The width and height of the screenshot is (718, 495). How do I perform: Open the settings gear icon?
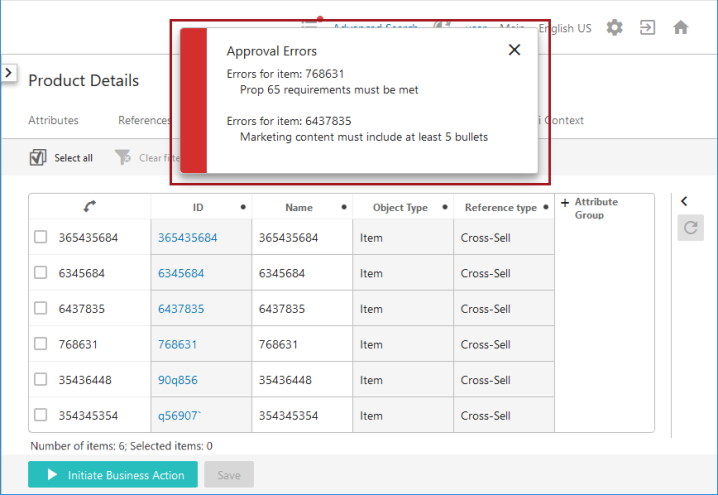614,27
